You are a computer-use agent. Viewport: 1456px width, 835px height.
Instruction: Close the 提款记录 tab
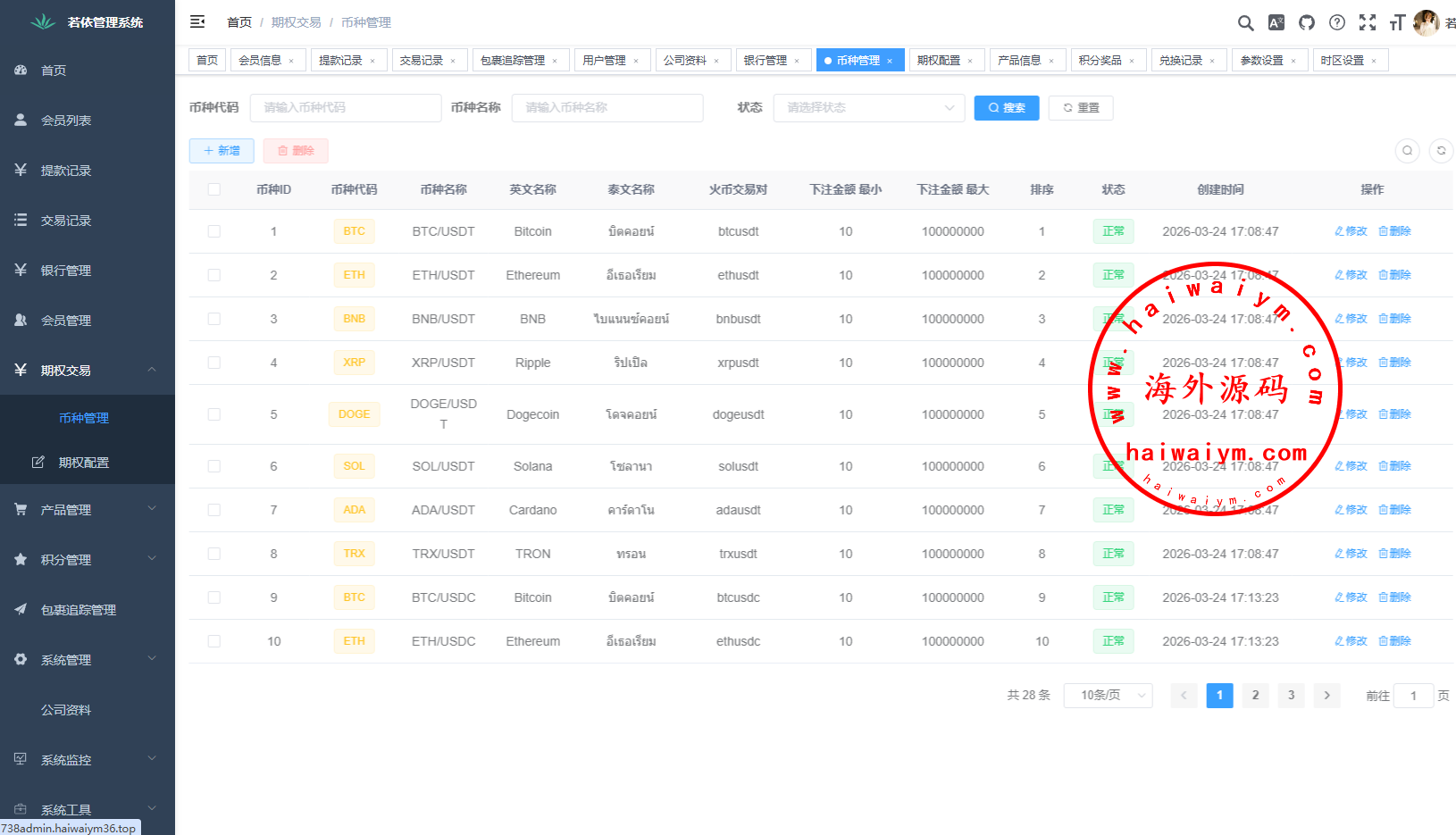coord(372,61)
